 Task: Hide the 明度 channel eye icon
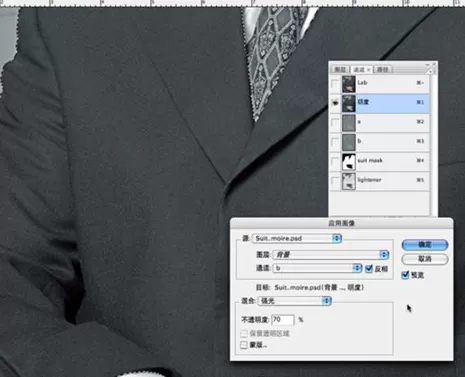click(x=335, y=103)
